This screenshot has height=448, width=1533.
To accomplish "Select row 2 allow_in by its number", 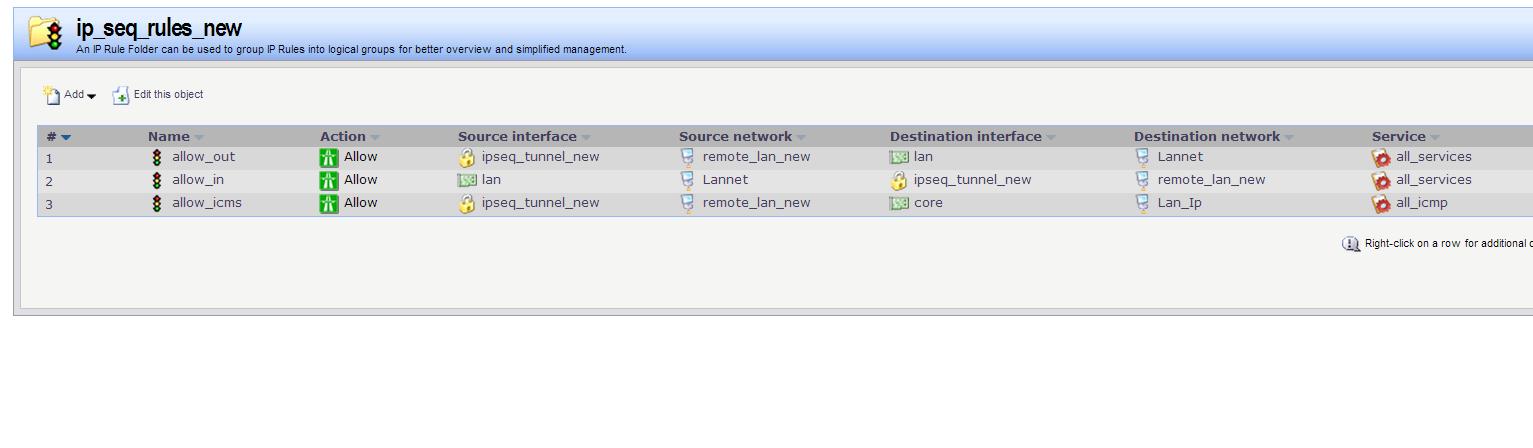I will (x=49, y=181).
